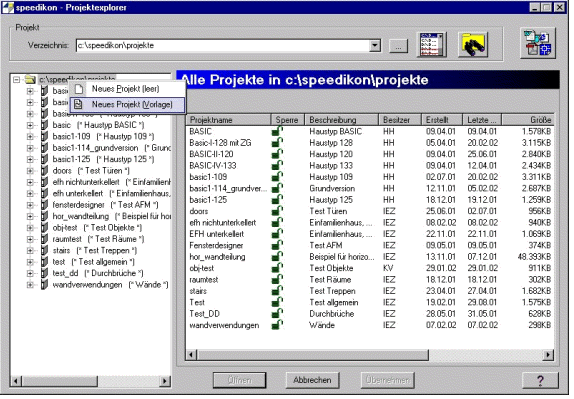Select the raumtest project row in table
Image resolution: width=574 pixels, height=399 pixels.
click(x=370, y=280)
